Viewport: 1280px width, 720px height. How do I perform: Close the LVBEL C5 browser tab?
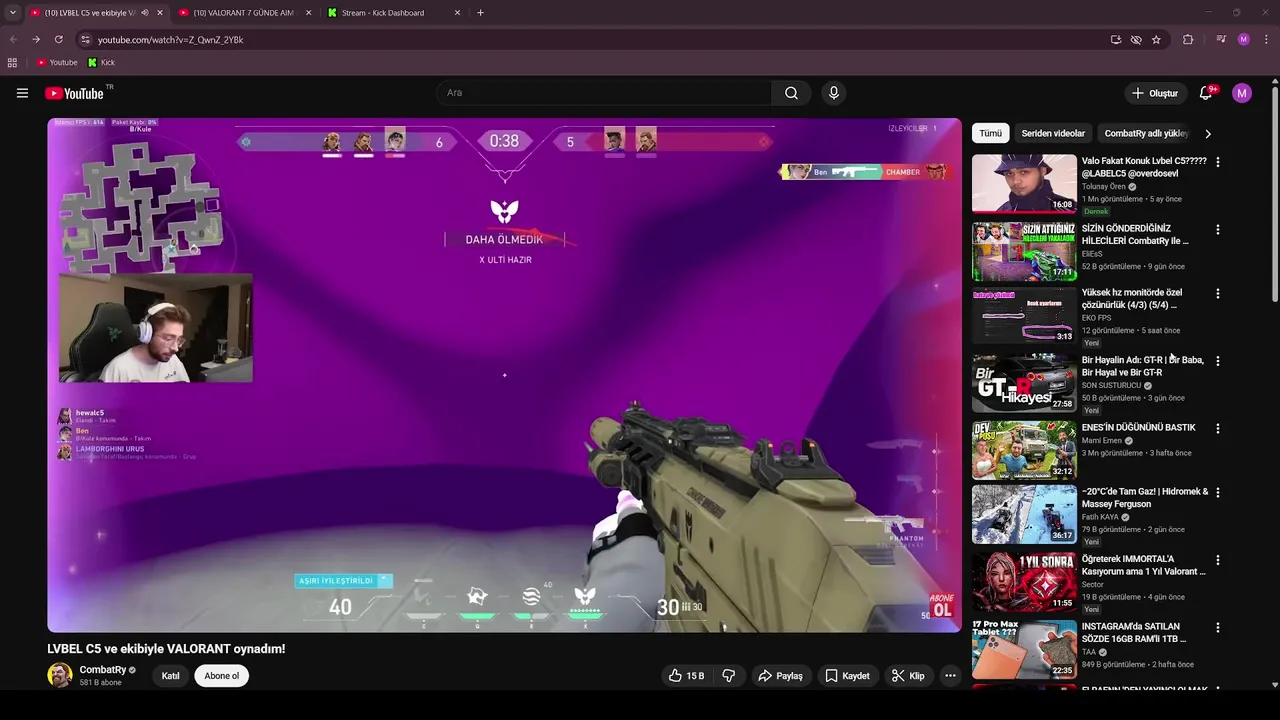point(159,13)
